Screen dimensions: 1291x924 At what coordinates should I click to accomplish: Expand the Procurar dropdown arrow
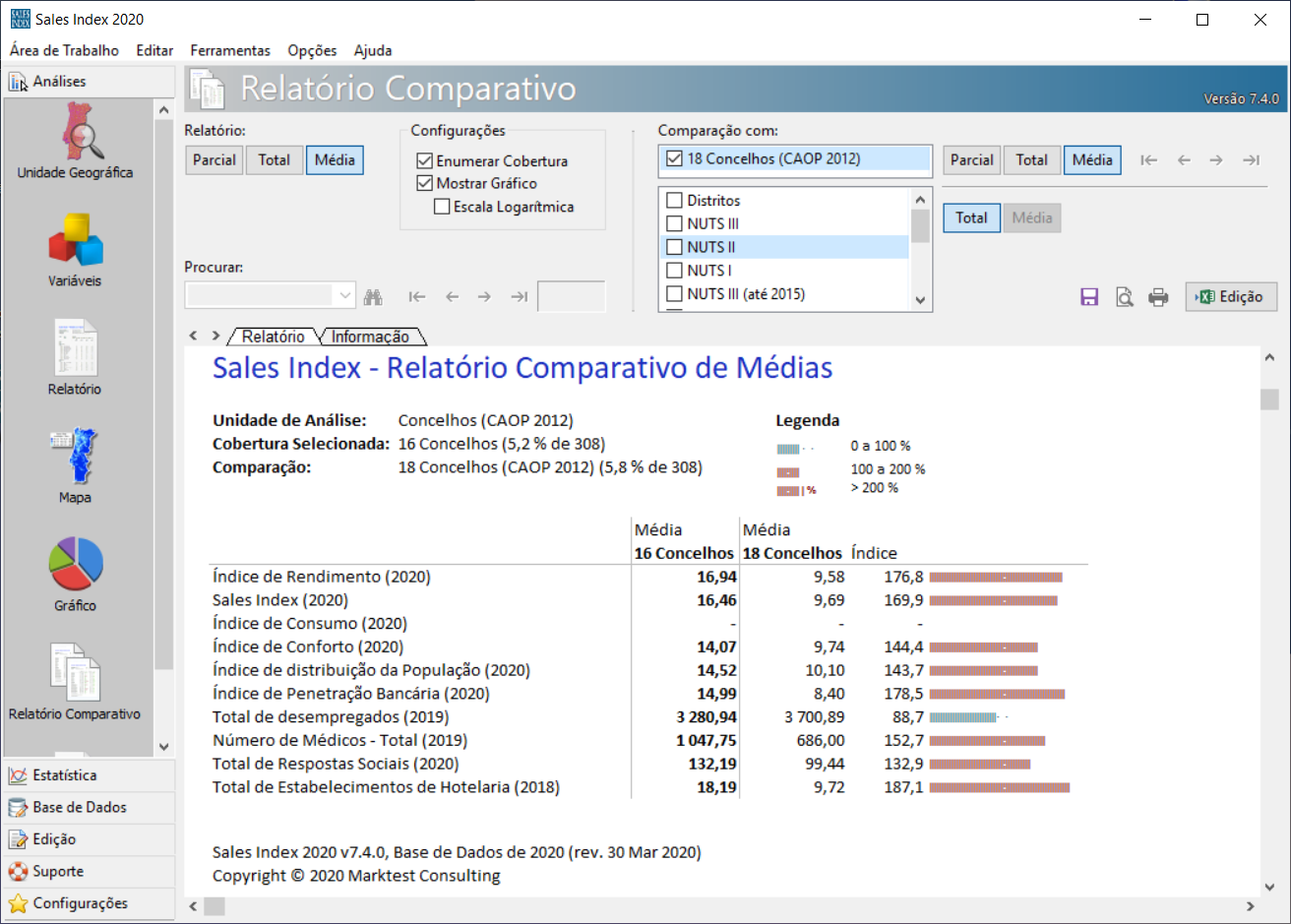point(344,295)
